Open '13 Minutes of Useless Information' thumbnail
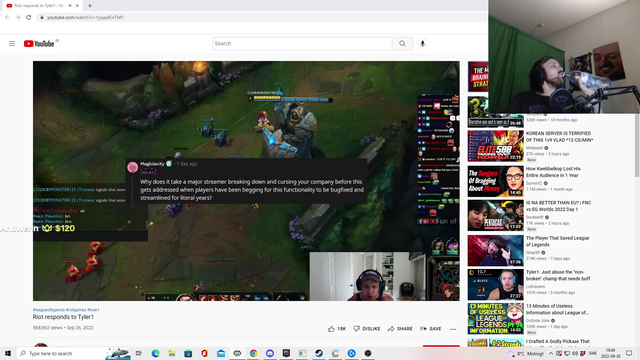Image resolution: width=640 pixels, height=360 pixels. 496,318
